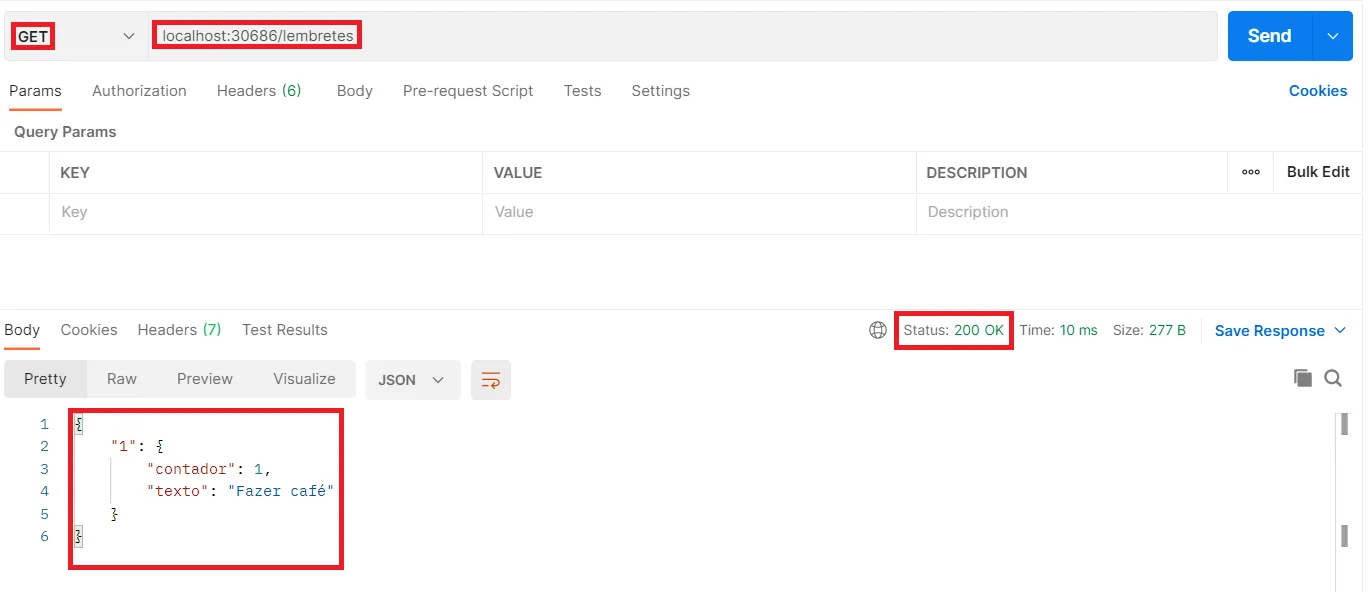Screen dimensions: 1369x592
Task: Open the Cookies link at top right
Action: point(1318,91)
